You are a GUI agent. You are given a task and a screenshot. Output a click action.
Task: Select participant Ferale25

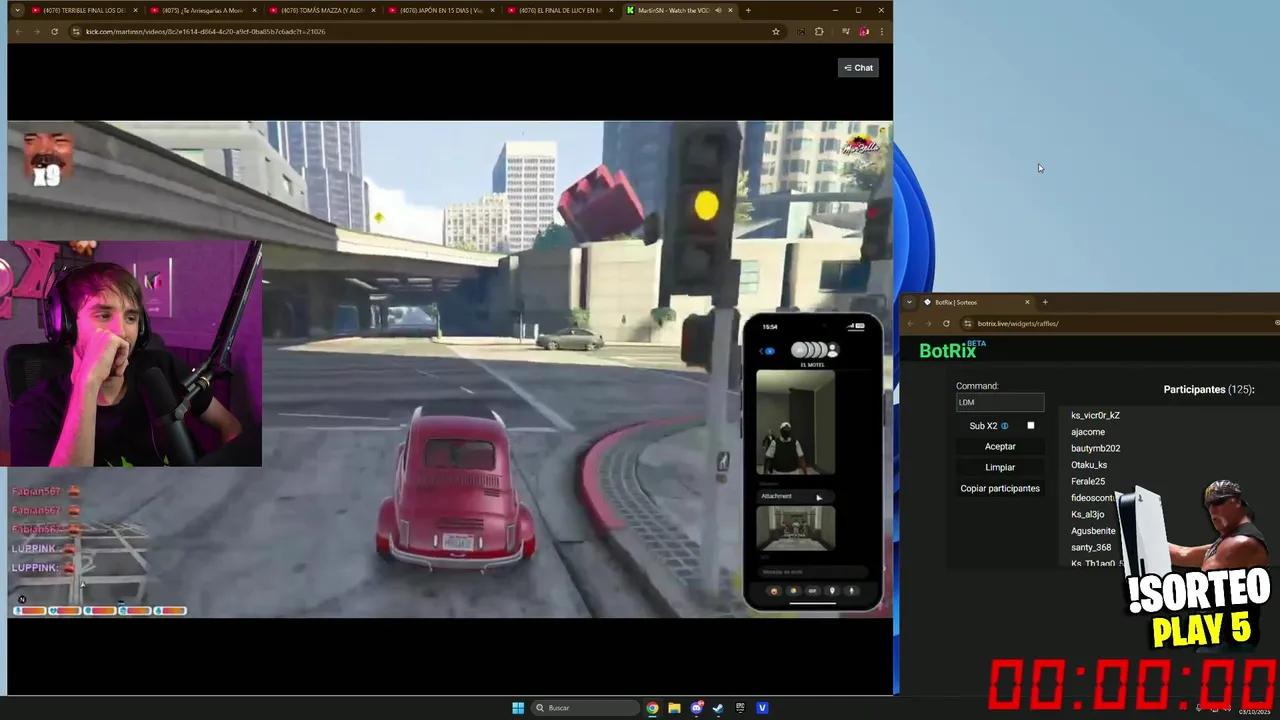coord(1088,481)
